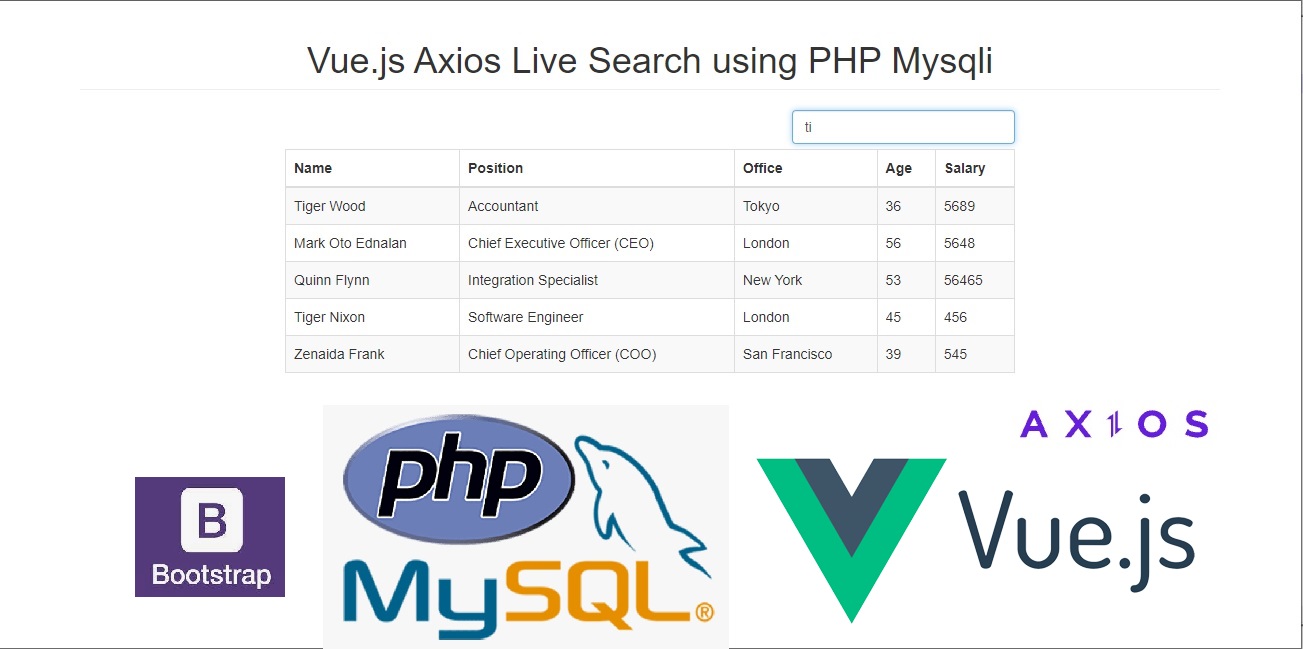Select the "Tiger Nixon" name cell

pos(372,317)
